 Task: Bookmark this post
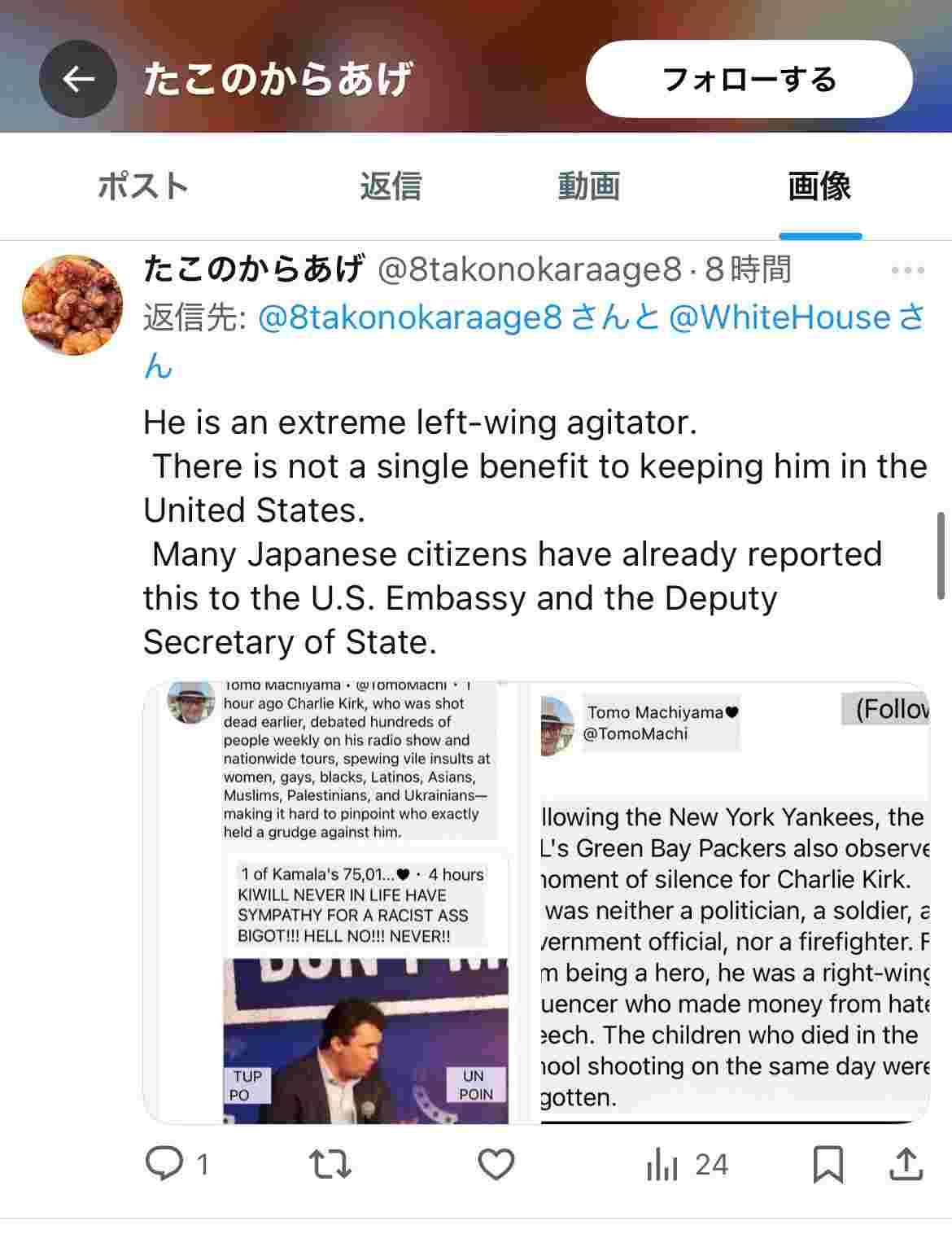(x=828, y=1164)
